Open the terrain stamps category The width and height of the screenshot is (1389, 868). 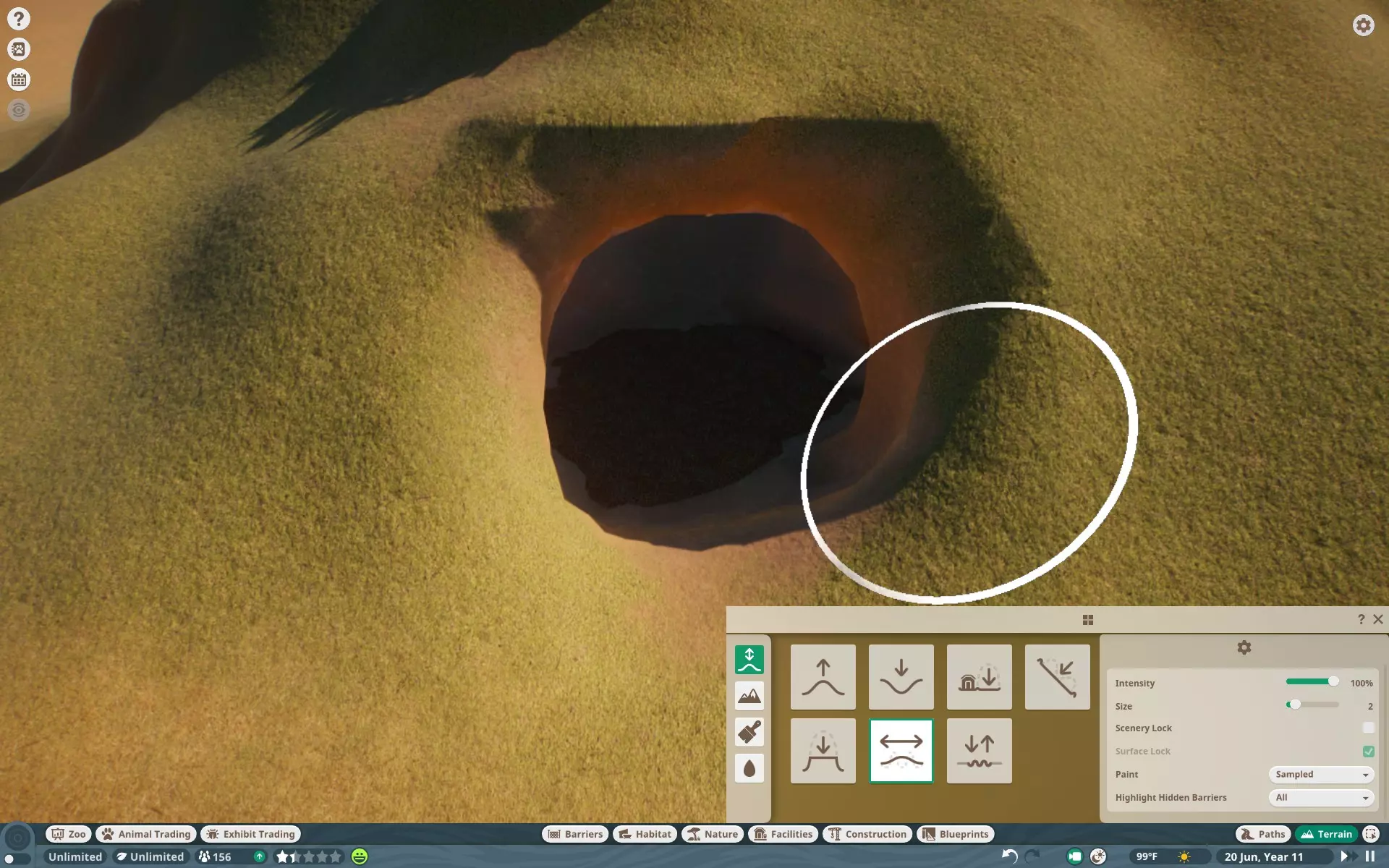pyautogui.click(x=749, y=696)
